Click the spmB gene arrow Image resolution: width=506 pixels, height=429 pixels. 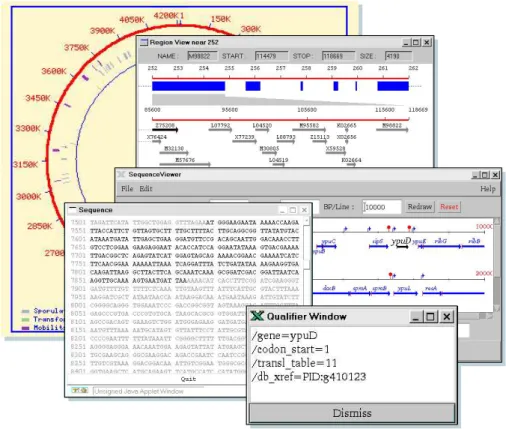coord(380,293)
